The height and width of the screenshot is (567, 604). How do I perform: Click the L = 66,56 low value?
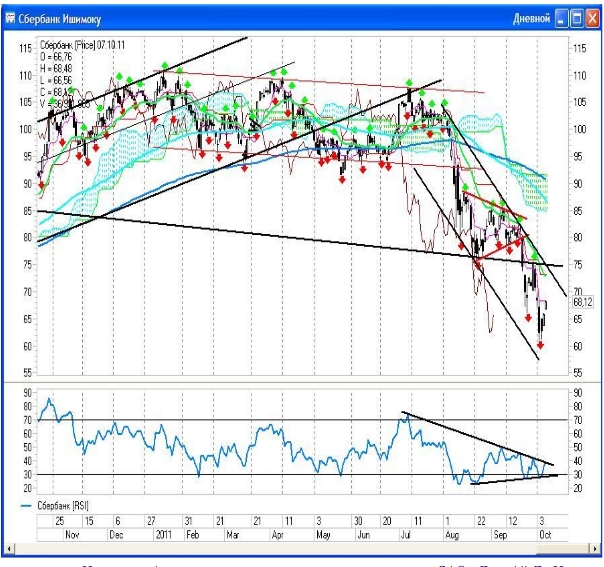point(56,80)
